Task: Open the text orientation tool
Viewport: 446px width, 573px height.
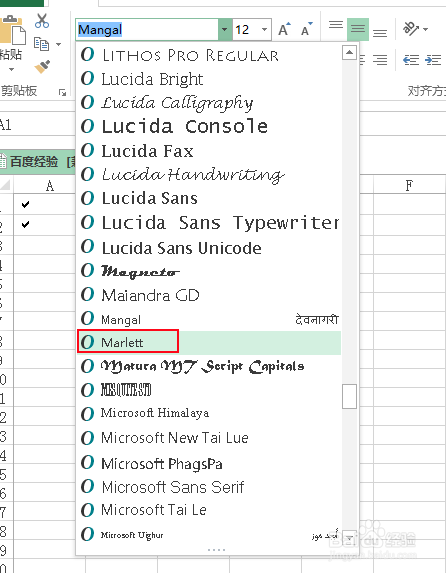Action: [x=411, y=29]
